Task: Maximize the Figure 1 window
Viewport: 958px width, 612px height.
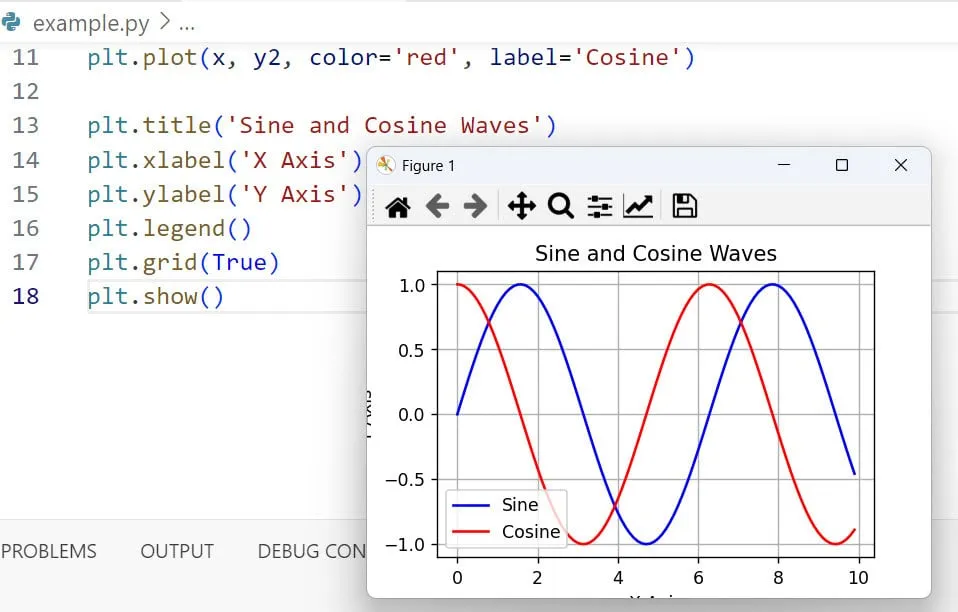Action: click(842, 165)
